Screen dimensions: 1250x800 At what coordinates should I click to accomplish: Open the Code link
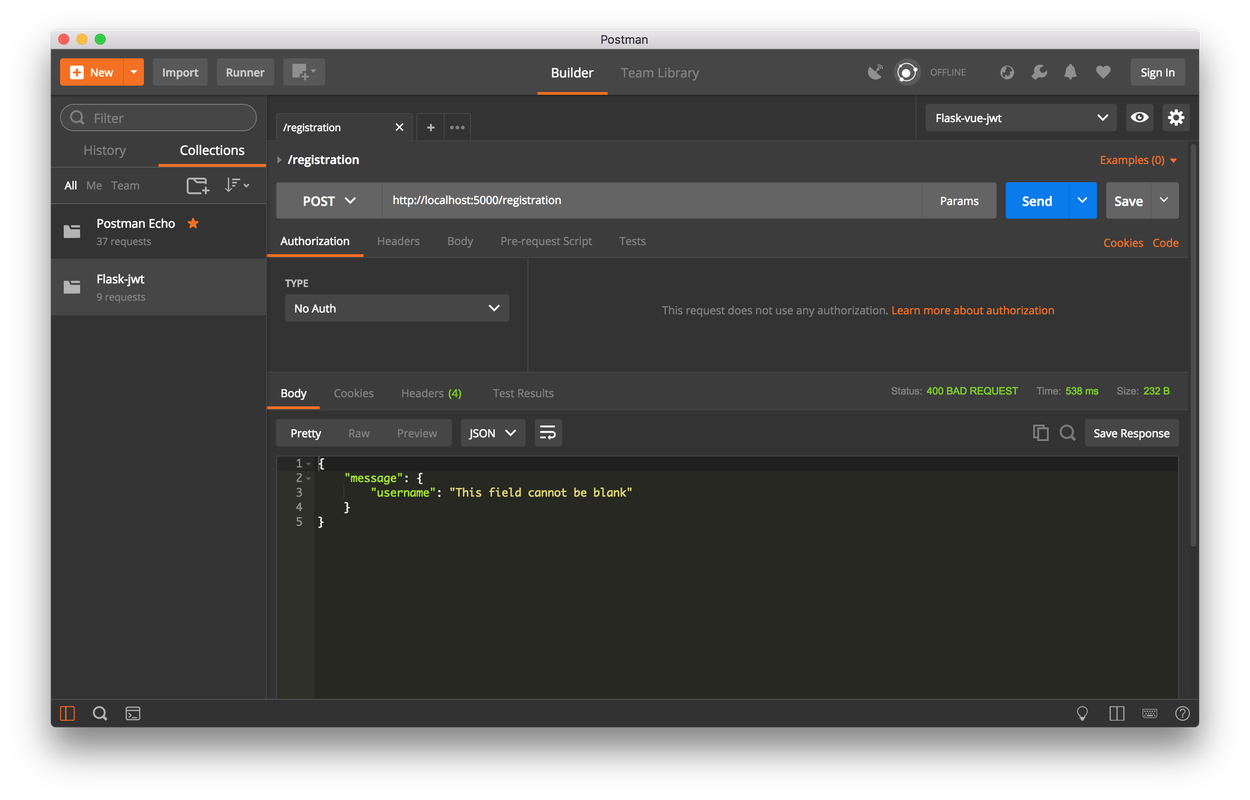[x=1165, y=243]
